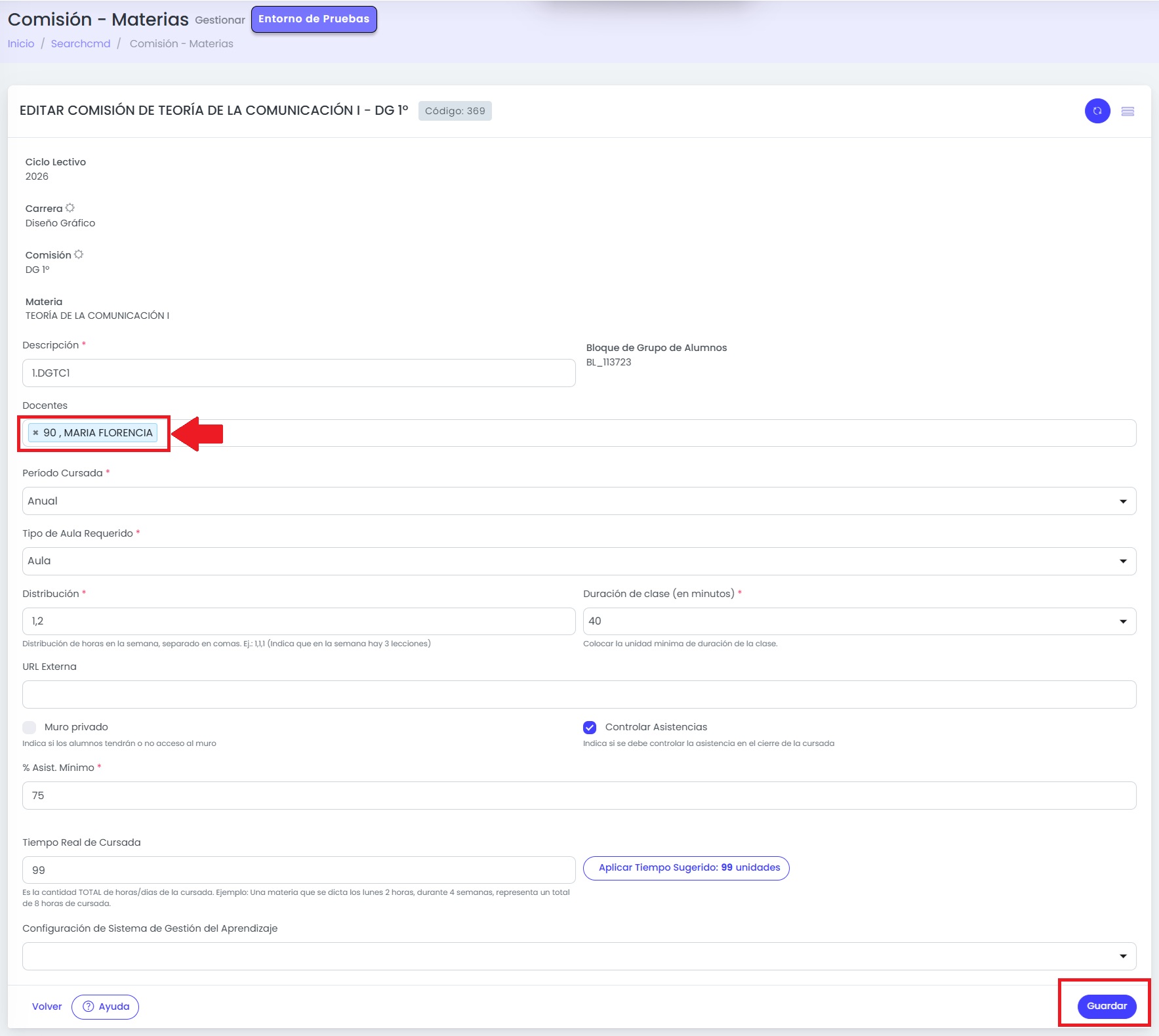Click the gear icon next to Comisión
1159x1036 pixels.
click(x=79, y=255)
